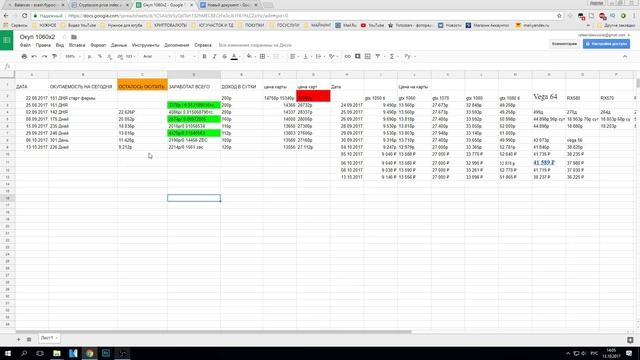Screen dimensions: 640x360
Task: Click the browser Back arrow
Action: coord(6,16)
